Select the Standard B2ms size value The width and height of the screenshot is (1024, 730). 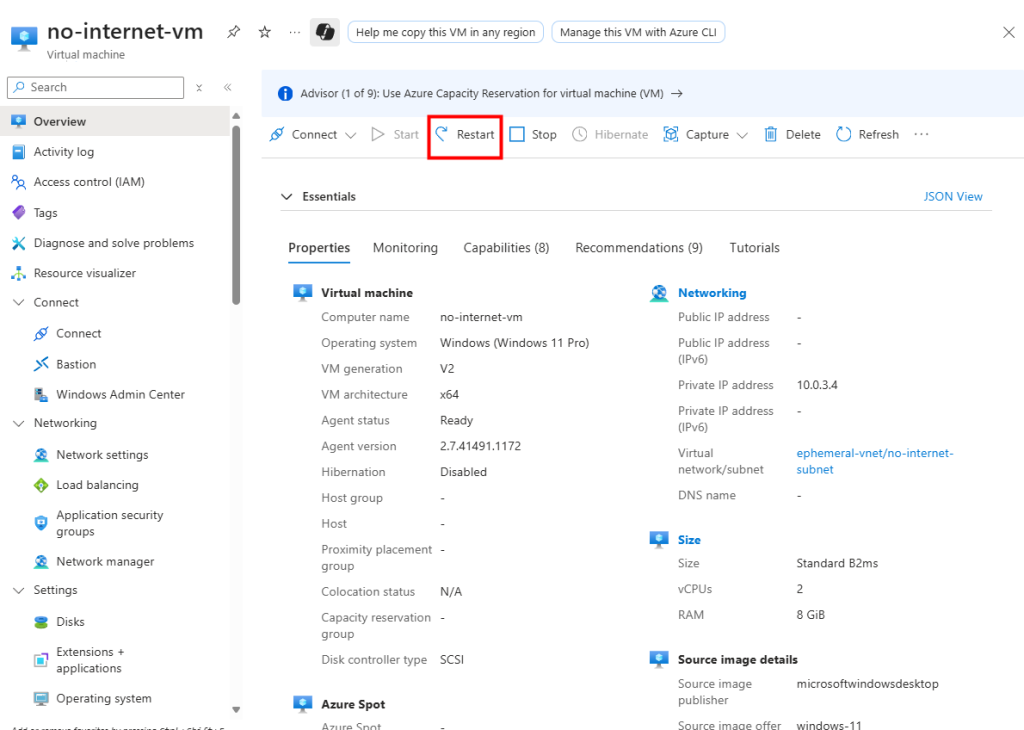[x=837, y=563]
